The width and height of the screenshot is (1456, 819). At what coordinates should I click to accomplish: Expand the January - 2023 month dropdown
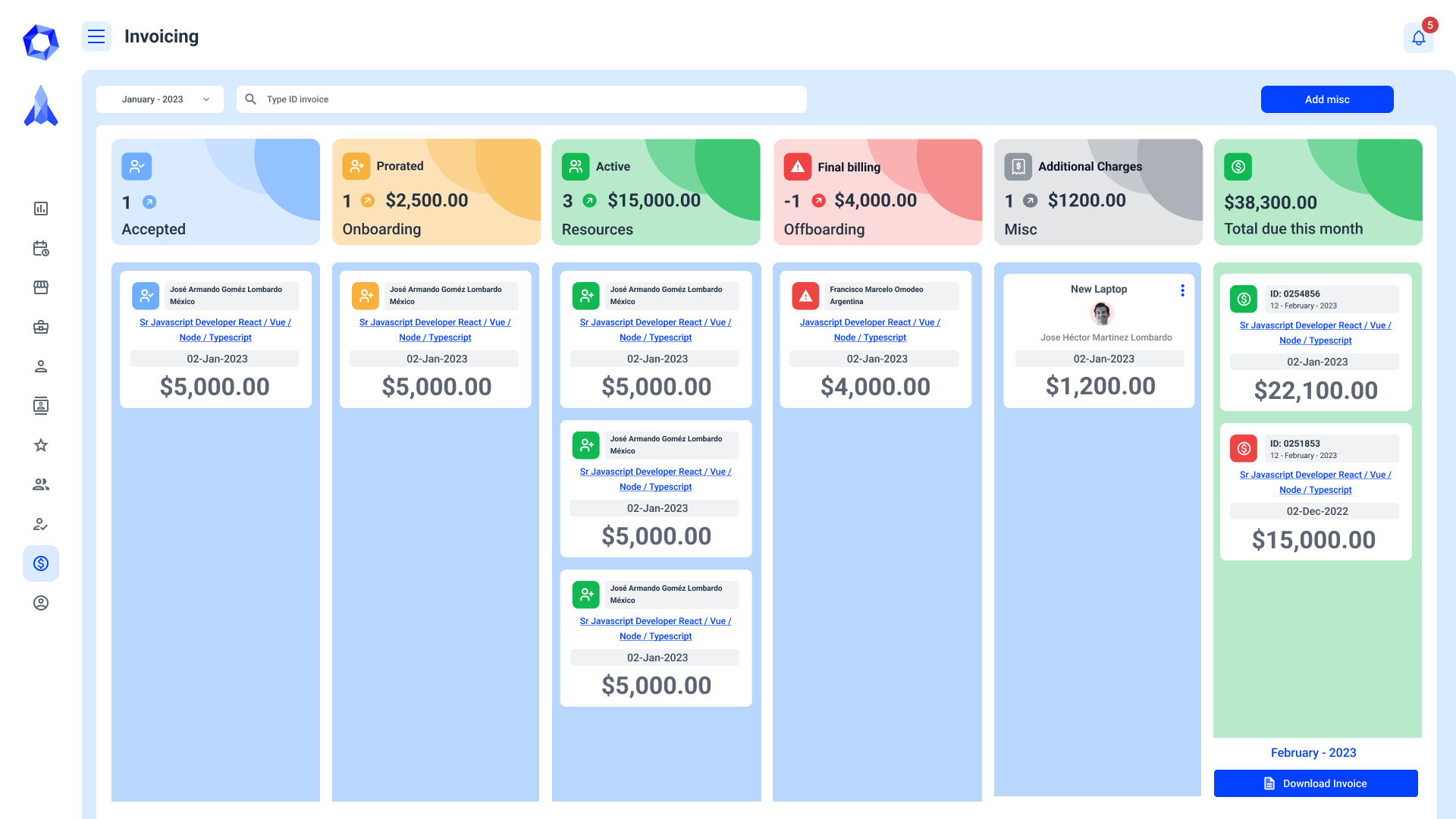pyautogui.click(x=160, y=99)
